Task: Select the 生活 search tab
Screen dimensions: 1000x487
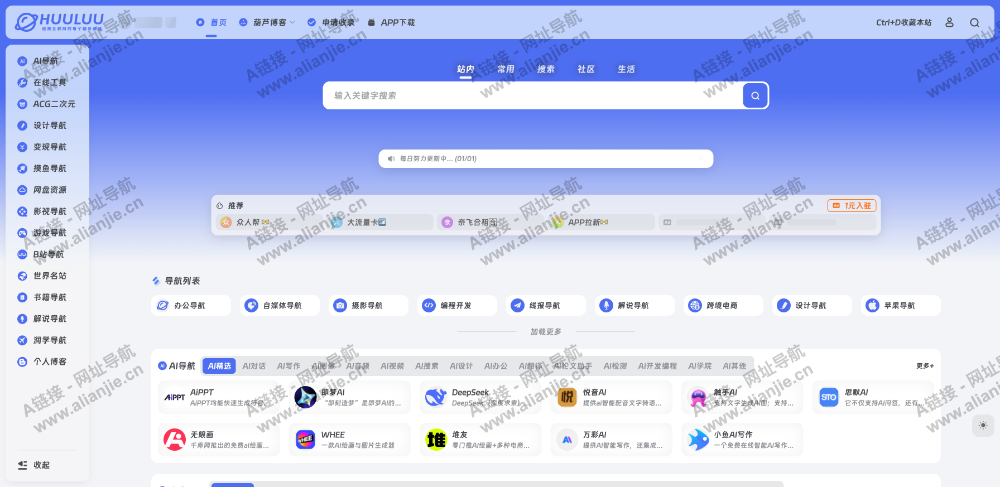Action: click(x=626, y=69)
